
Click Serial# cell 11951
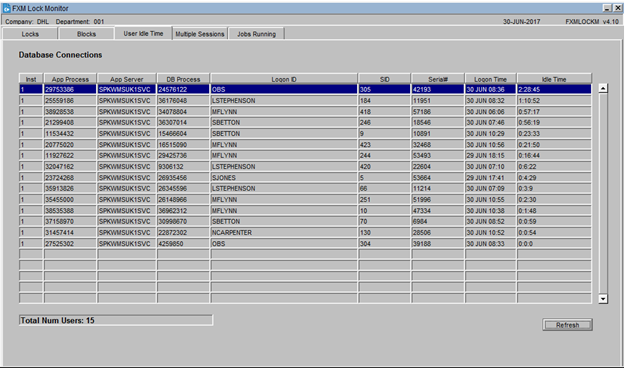tap(438, 100)
